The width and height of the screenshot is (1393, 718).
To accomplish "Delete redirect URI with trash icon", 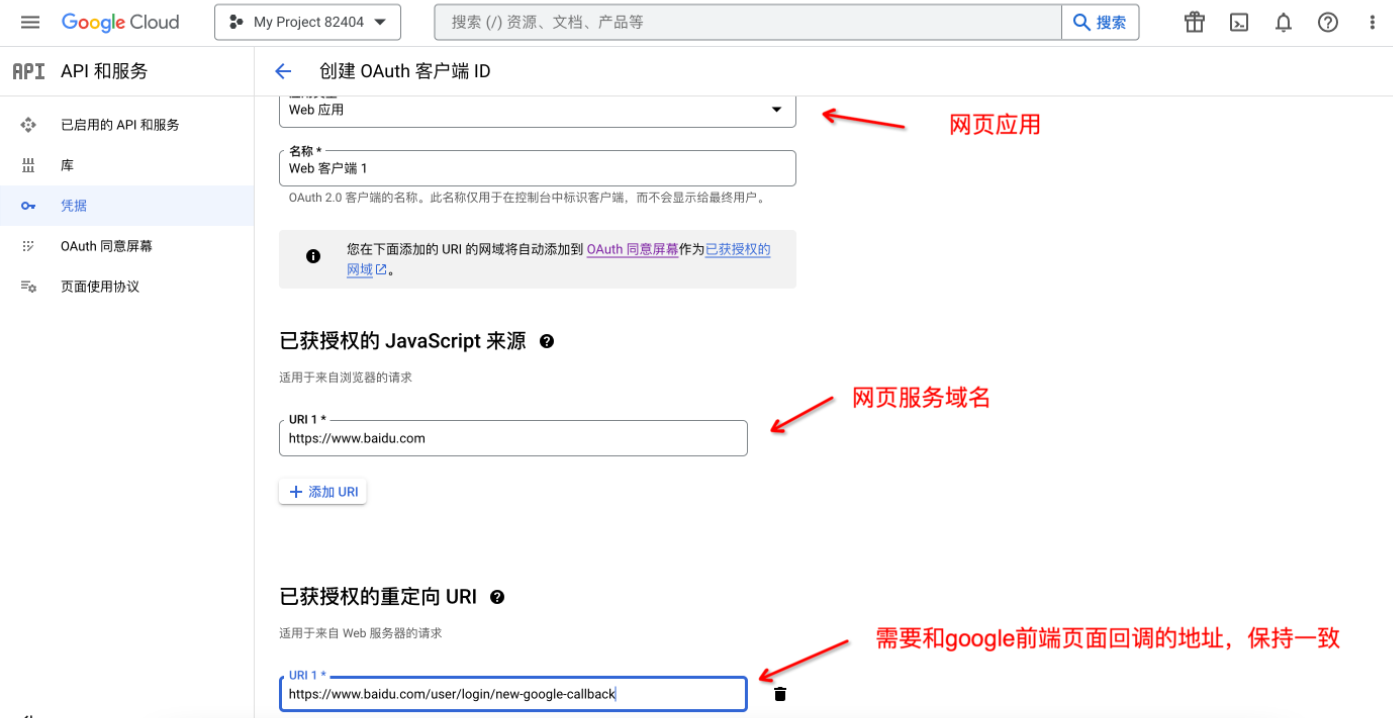I will [780, 694].
